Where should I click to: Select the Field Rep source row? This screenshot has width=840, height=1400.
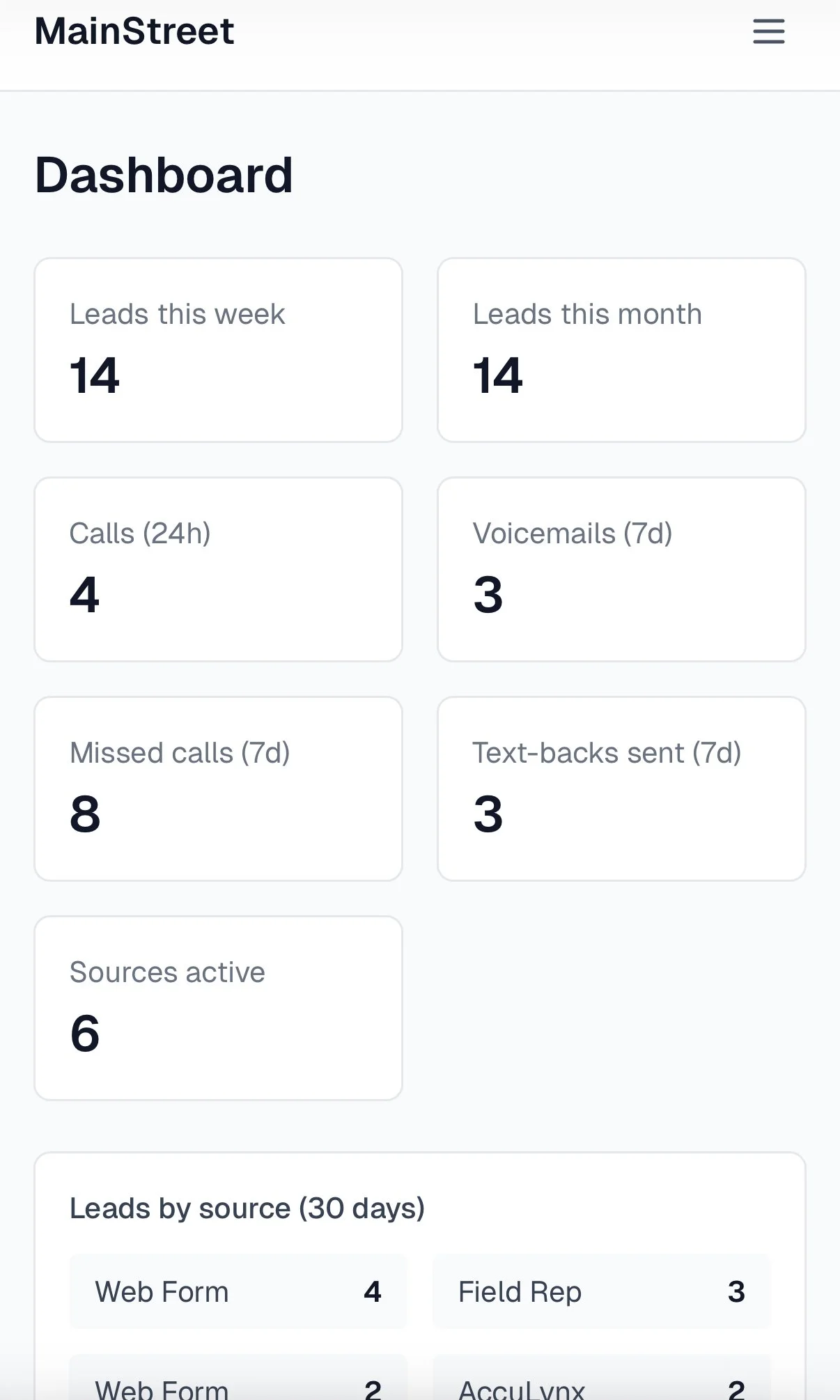pyautogui.click(x=602, y=1291)
